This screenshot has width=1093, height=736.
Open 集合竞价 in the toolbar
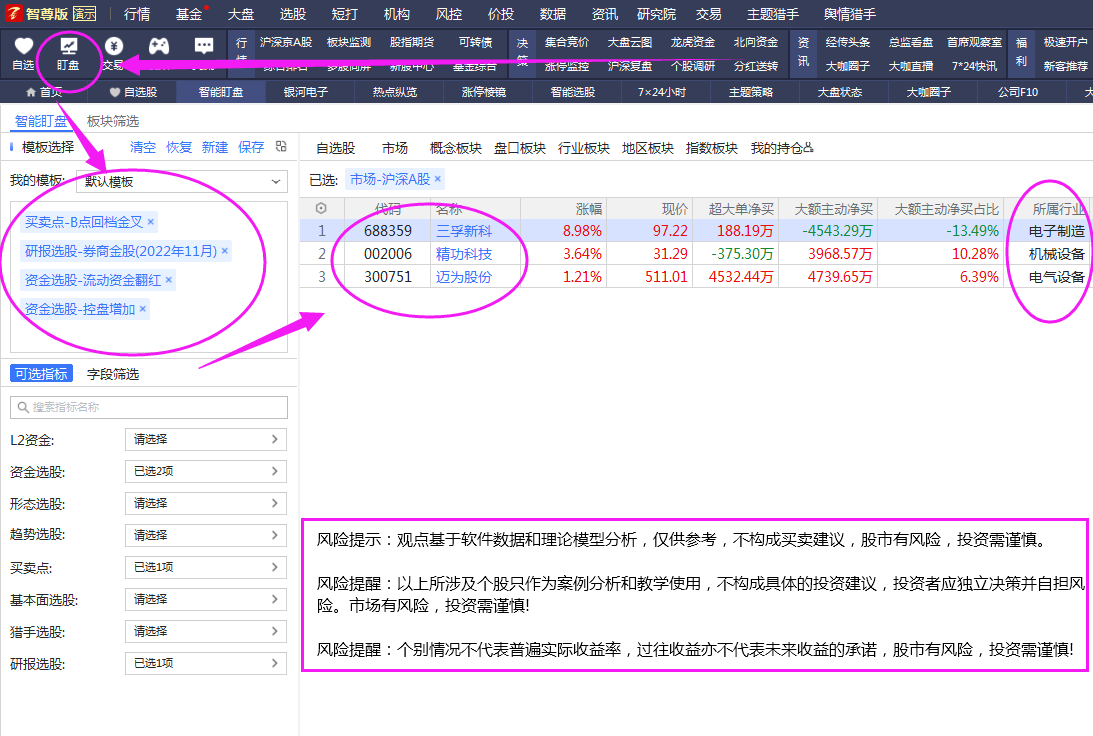pyautogui.click(x=567, y=43)
